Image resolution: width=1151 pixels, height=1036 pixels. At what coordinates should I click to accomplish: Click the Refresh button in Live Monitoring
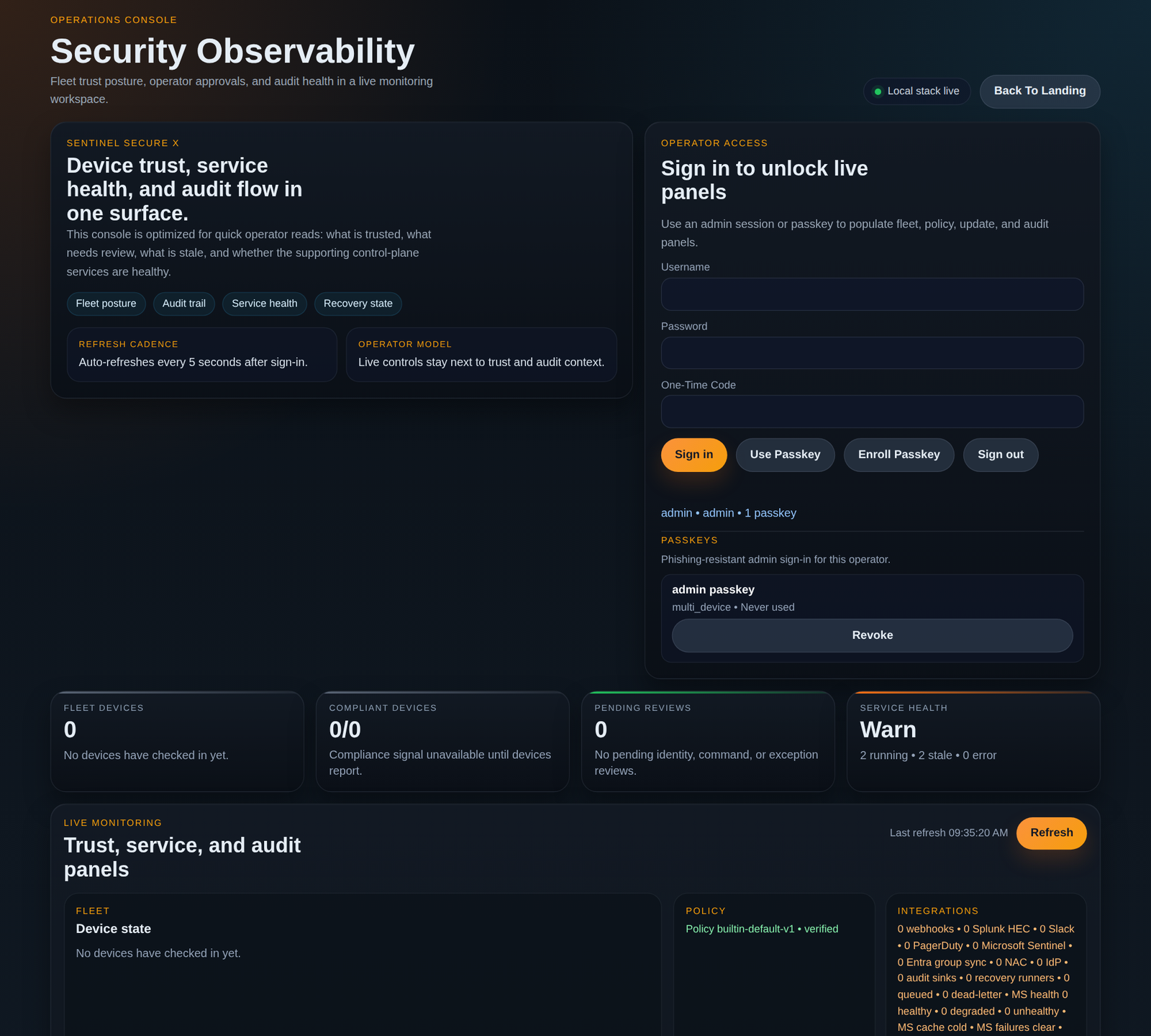tap(1051, 832)
